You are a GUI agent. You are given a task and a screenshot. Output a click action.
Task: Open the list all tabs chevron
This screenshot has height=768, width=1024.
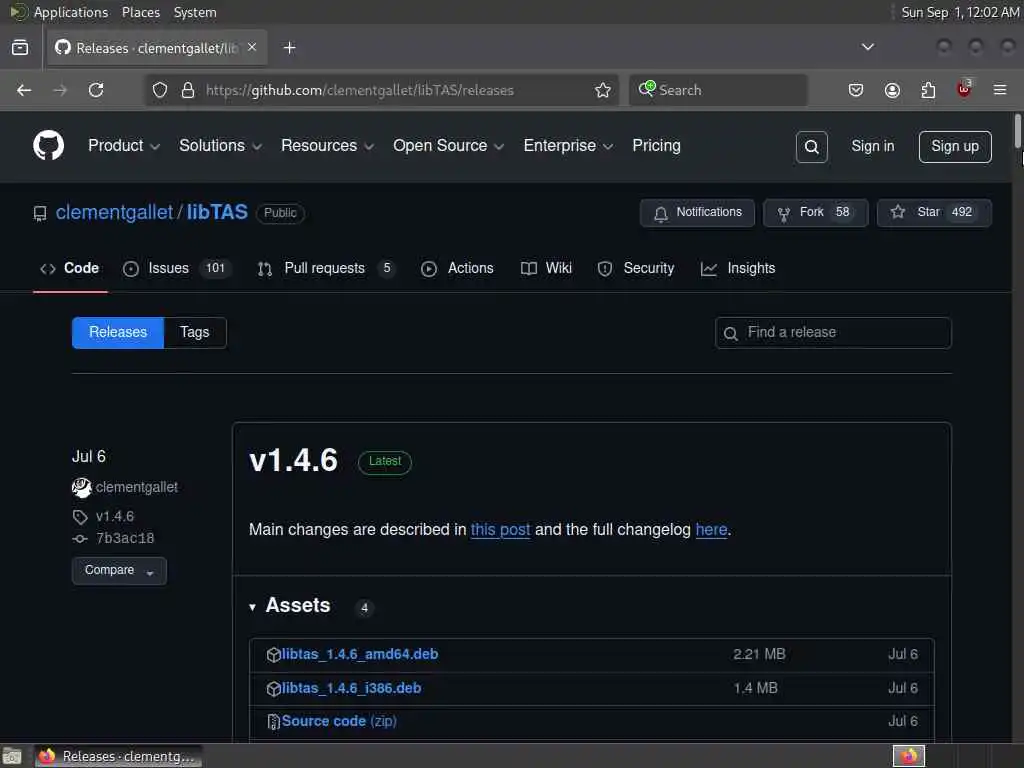pos(867,47)
